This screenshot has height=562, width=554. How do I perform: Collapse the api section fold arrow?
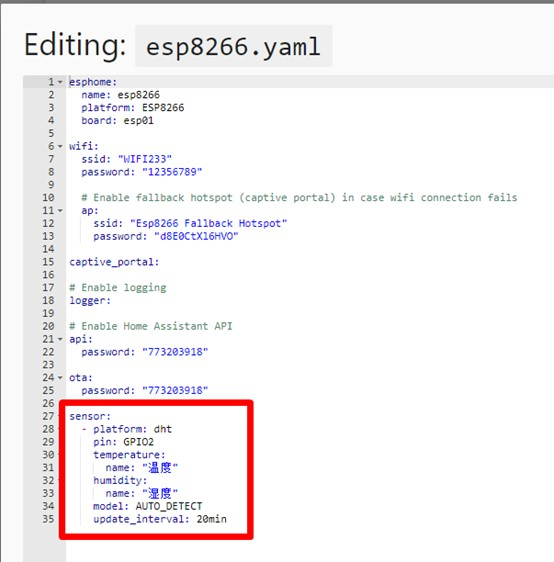tap(60, 339)
